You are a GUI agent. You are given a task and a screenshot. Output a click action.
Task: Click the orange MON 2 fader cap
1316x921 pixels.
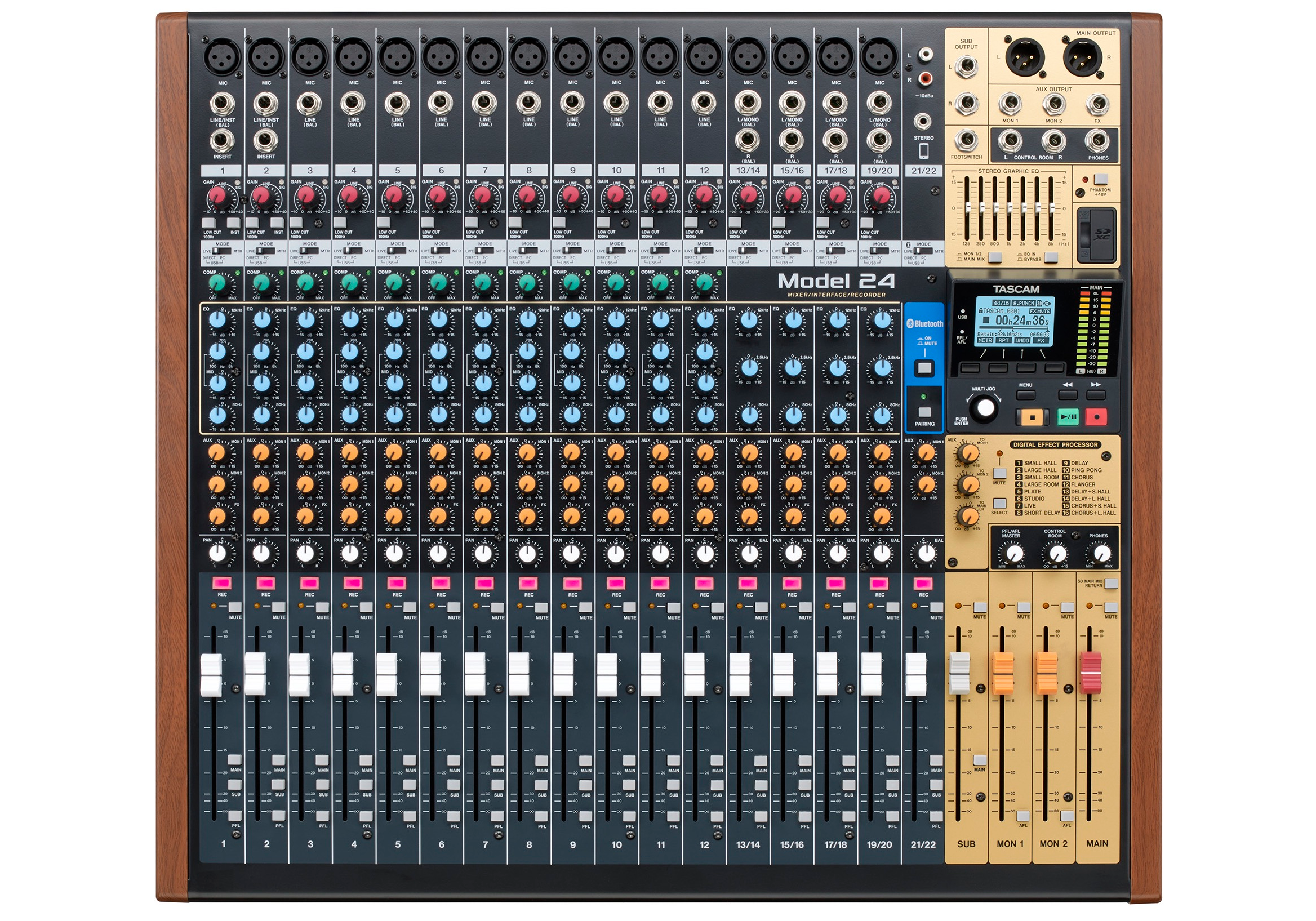coord(1046,671)
